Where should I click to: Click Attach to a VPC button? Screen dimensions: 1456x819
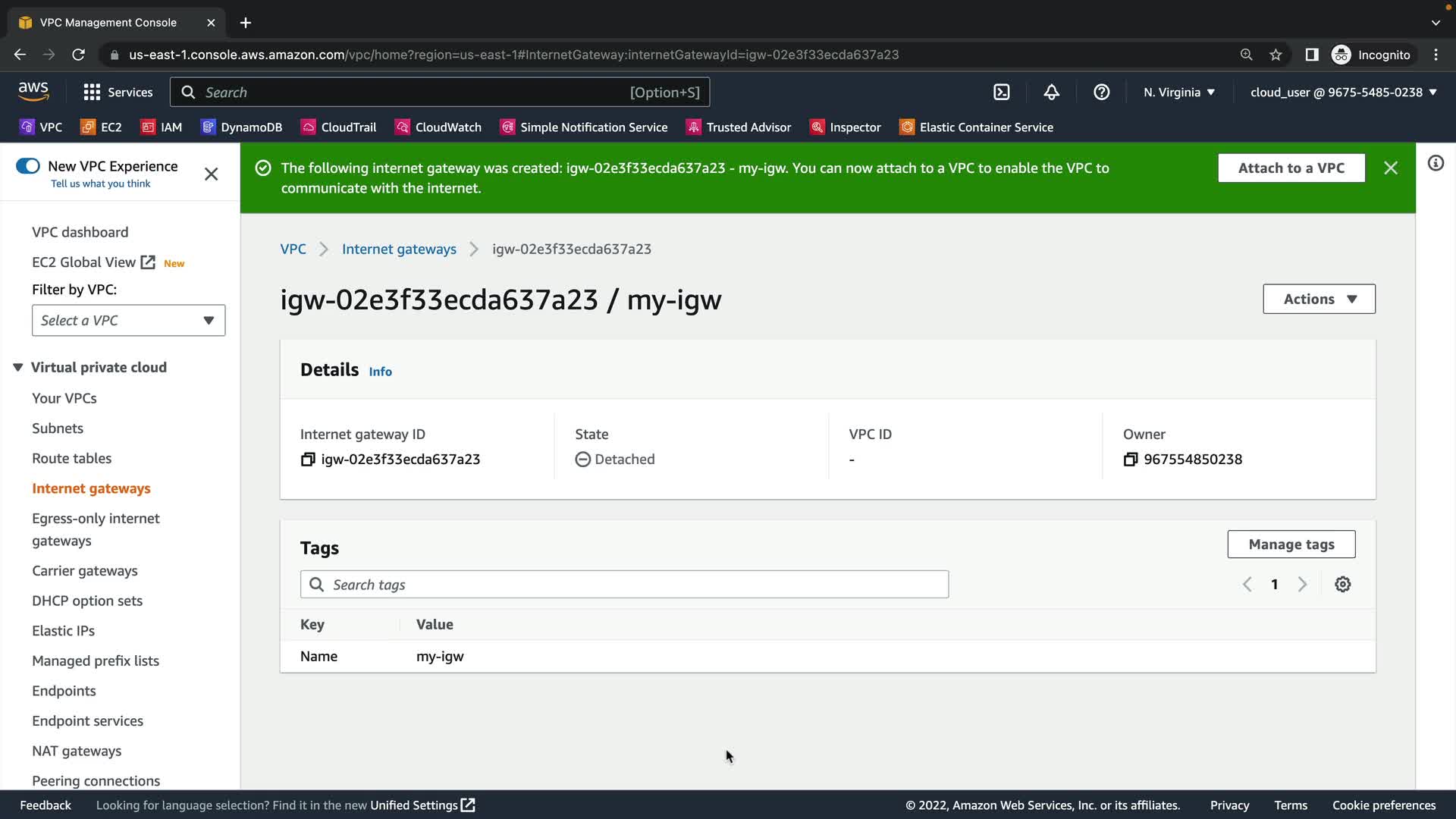coord(1291,168)
